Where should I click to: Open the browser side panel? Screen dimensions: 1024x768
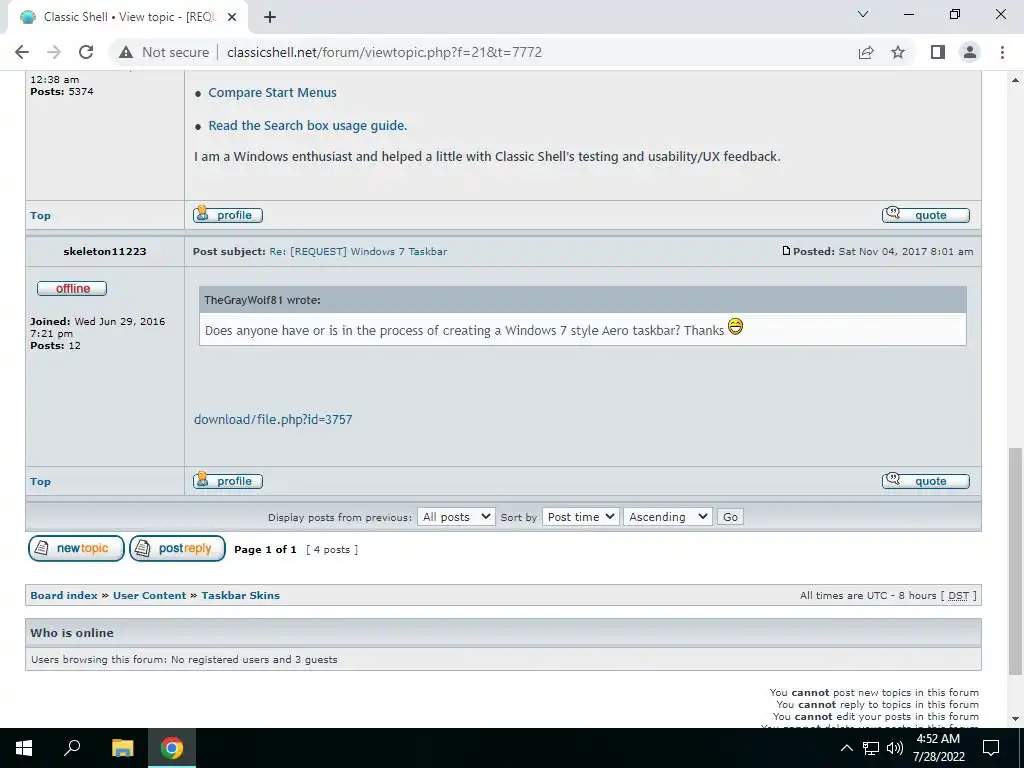pyautogui.click(x=938, y=52)
